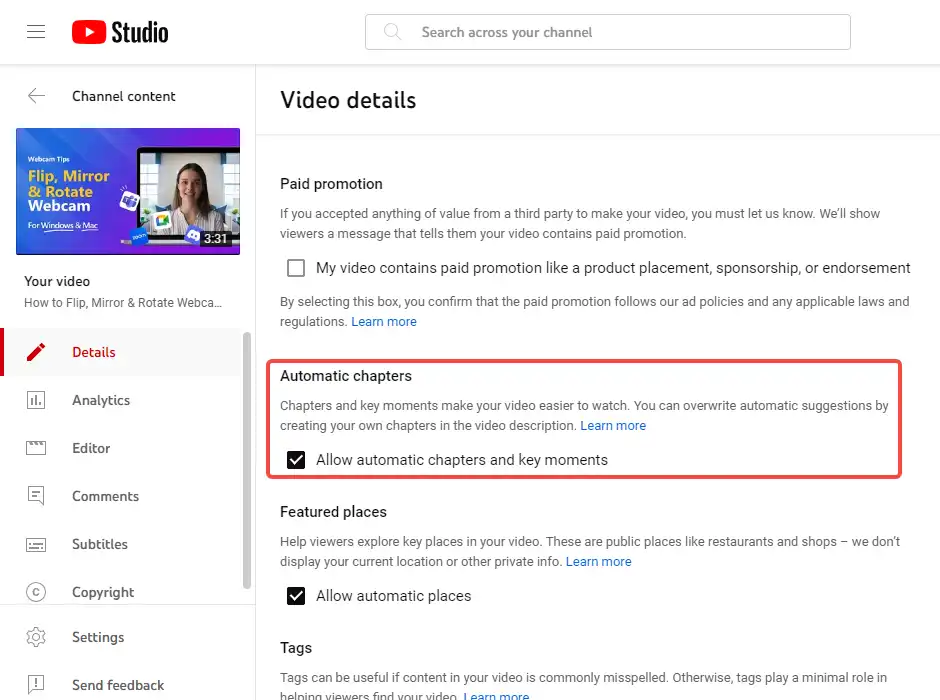The height and width of the screenshot is (700, 940).
Task: Click the back arrow near Channel content
Action: (x=36, y=96)
